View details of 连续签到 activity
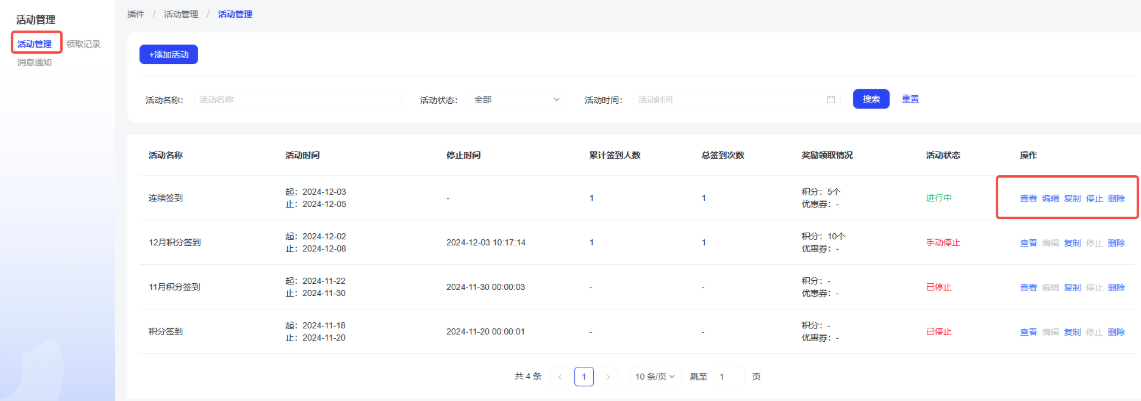This screenshot has width=1141, height=401. [x=1028, y=198]
